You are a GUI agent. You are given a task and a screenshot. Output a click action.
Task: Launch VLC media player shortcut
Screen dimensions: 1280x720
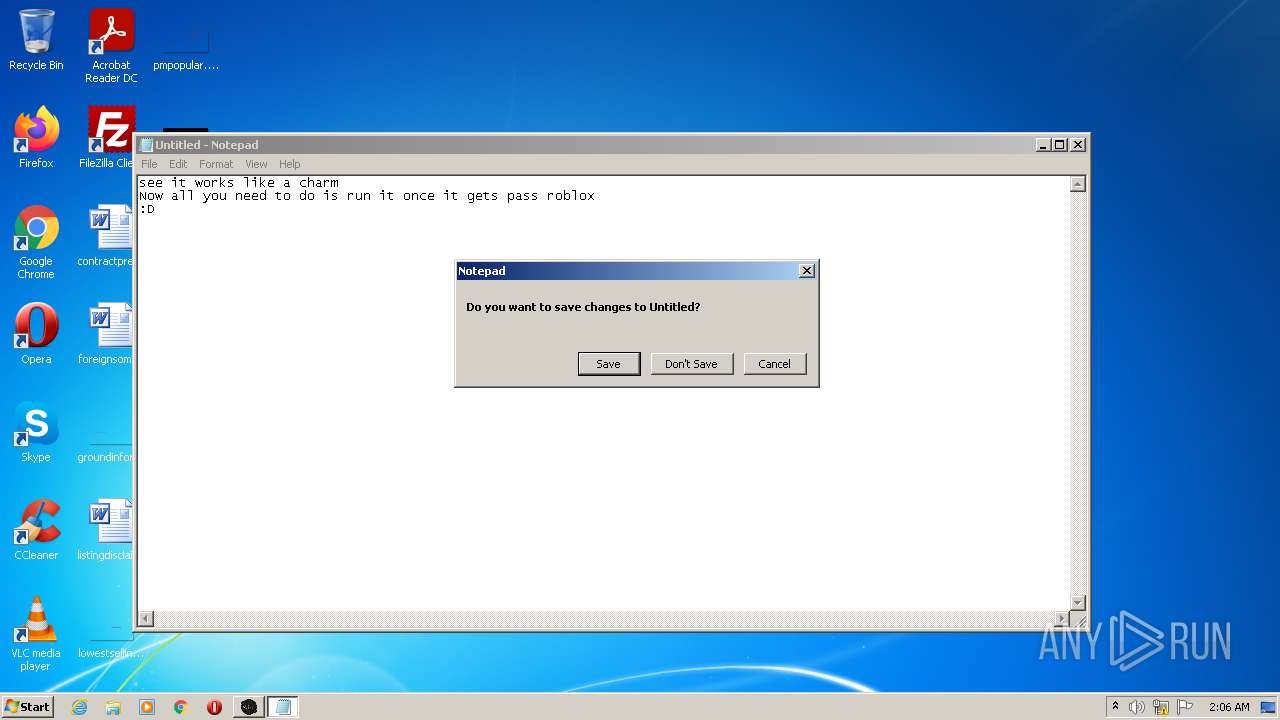36,634
